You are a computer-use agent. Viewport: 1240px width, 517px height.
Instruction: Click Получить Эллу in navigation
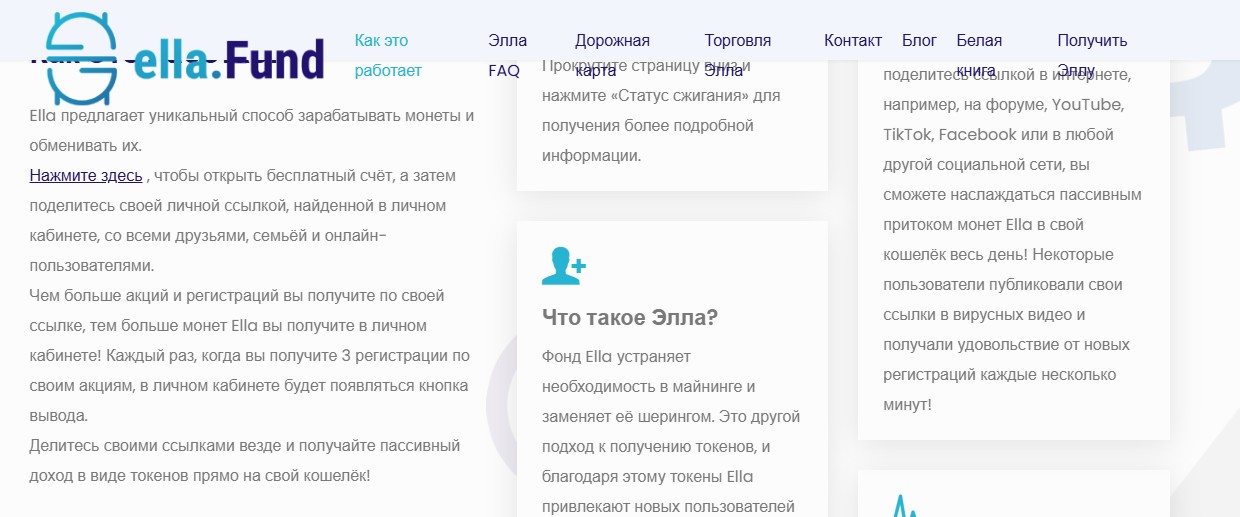[x=1092, y=56]
